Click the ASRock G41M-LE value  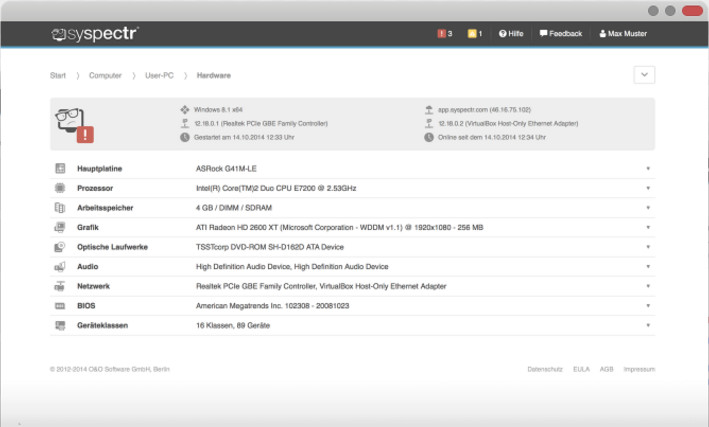226,169
